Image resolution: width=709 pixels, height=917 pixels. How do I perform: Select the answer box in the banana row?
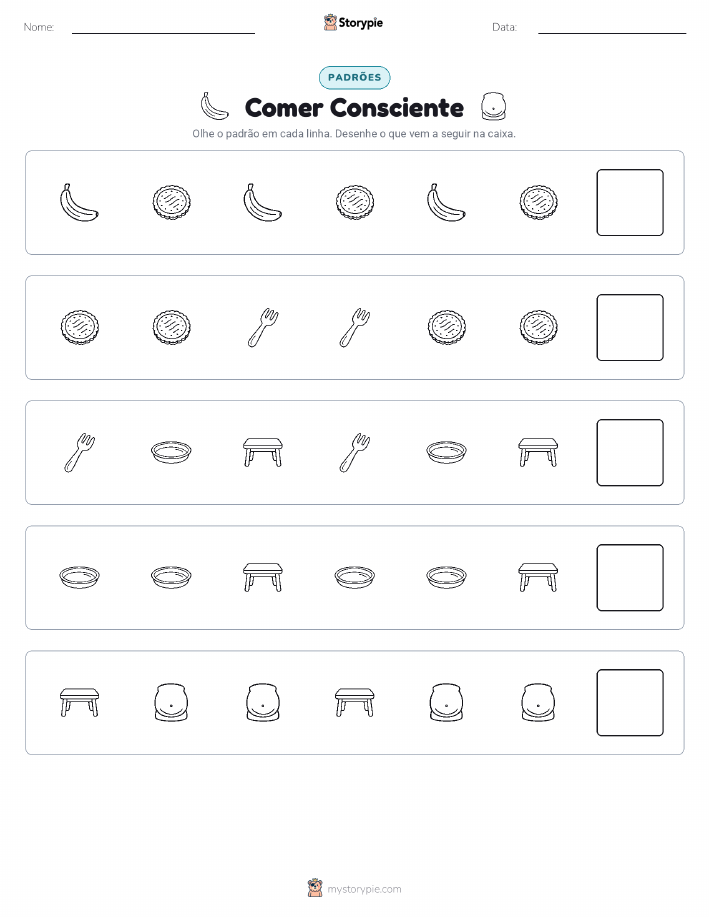tap(630, 202)
